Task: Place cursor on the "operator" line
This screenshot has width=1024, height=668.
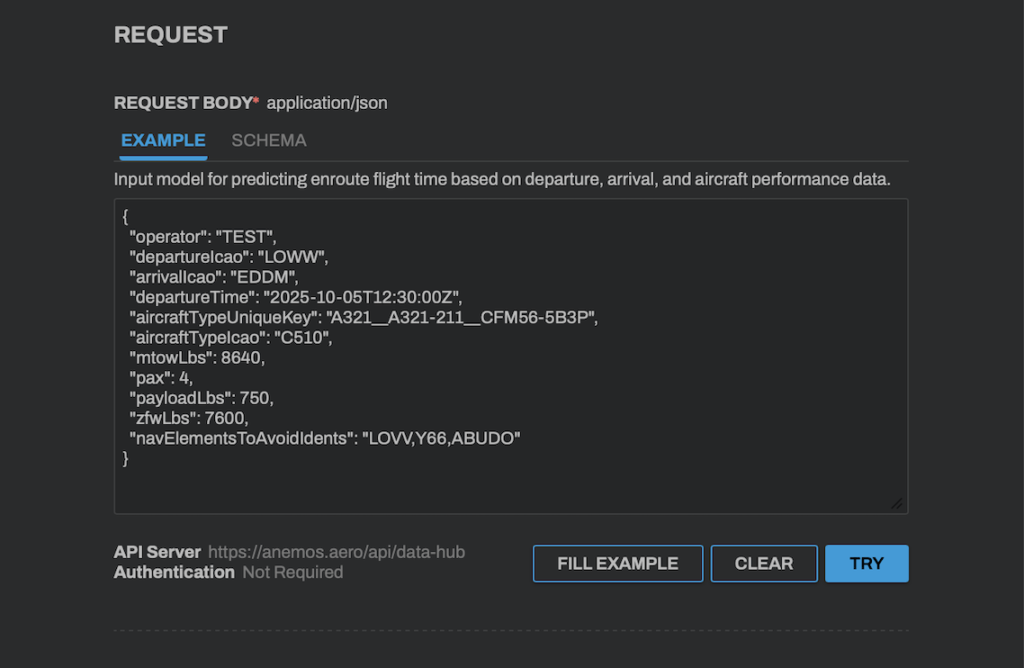Action: (x=202, y=237)
